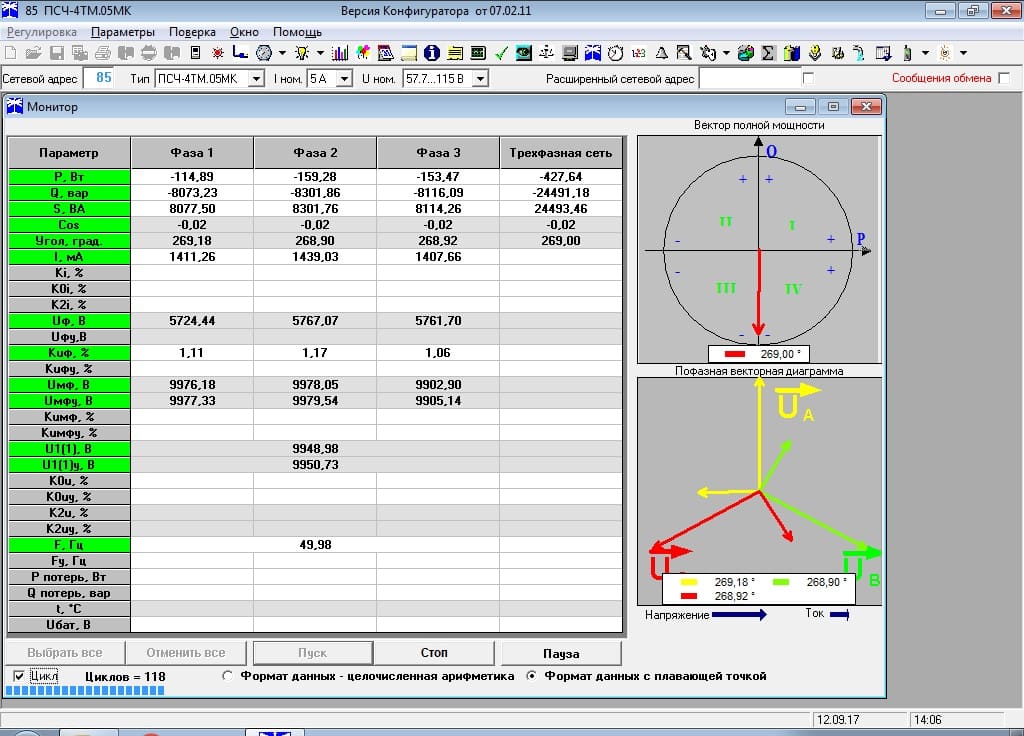Select integer arithmetic data format radio button
The height and width of the screenshot is (736, 1024).
[229, 677]
